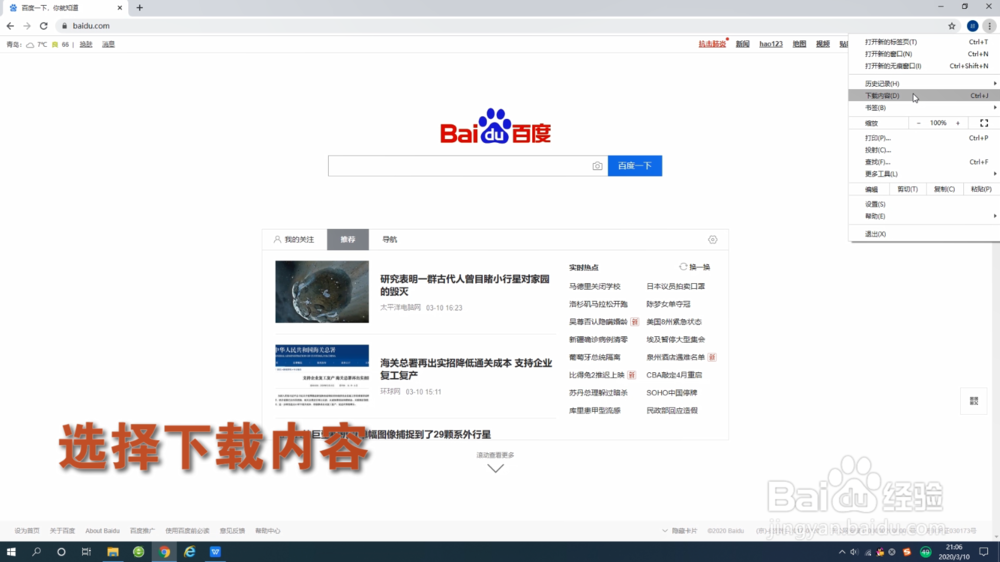Open Internet Explorer from the taskbar

[189, 552]
